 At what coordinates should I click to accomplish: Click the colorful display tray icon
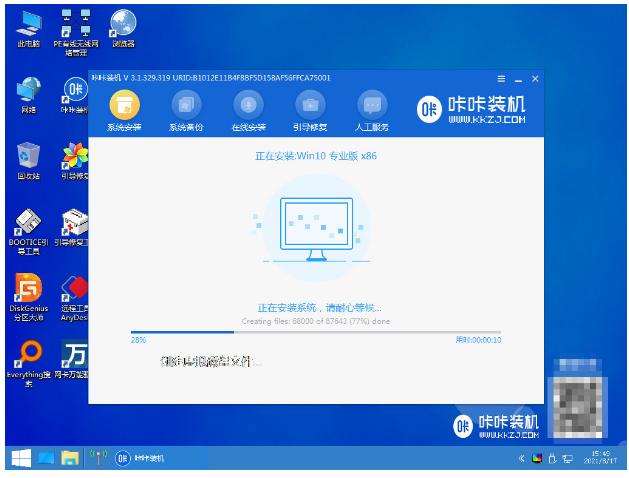[537, 458]
